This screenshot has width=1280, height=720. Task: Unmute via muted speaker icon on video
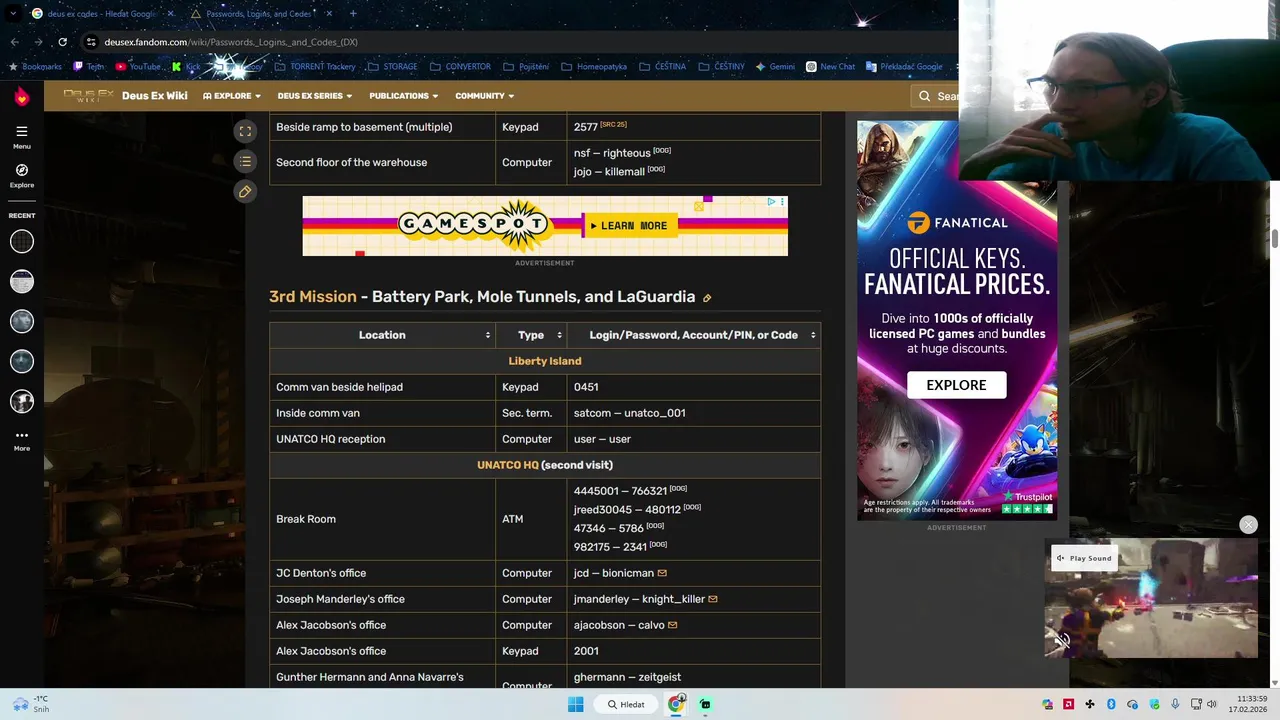click(1061, 640)
